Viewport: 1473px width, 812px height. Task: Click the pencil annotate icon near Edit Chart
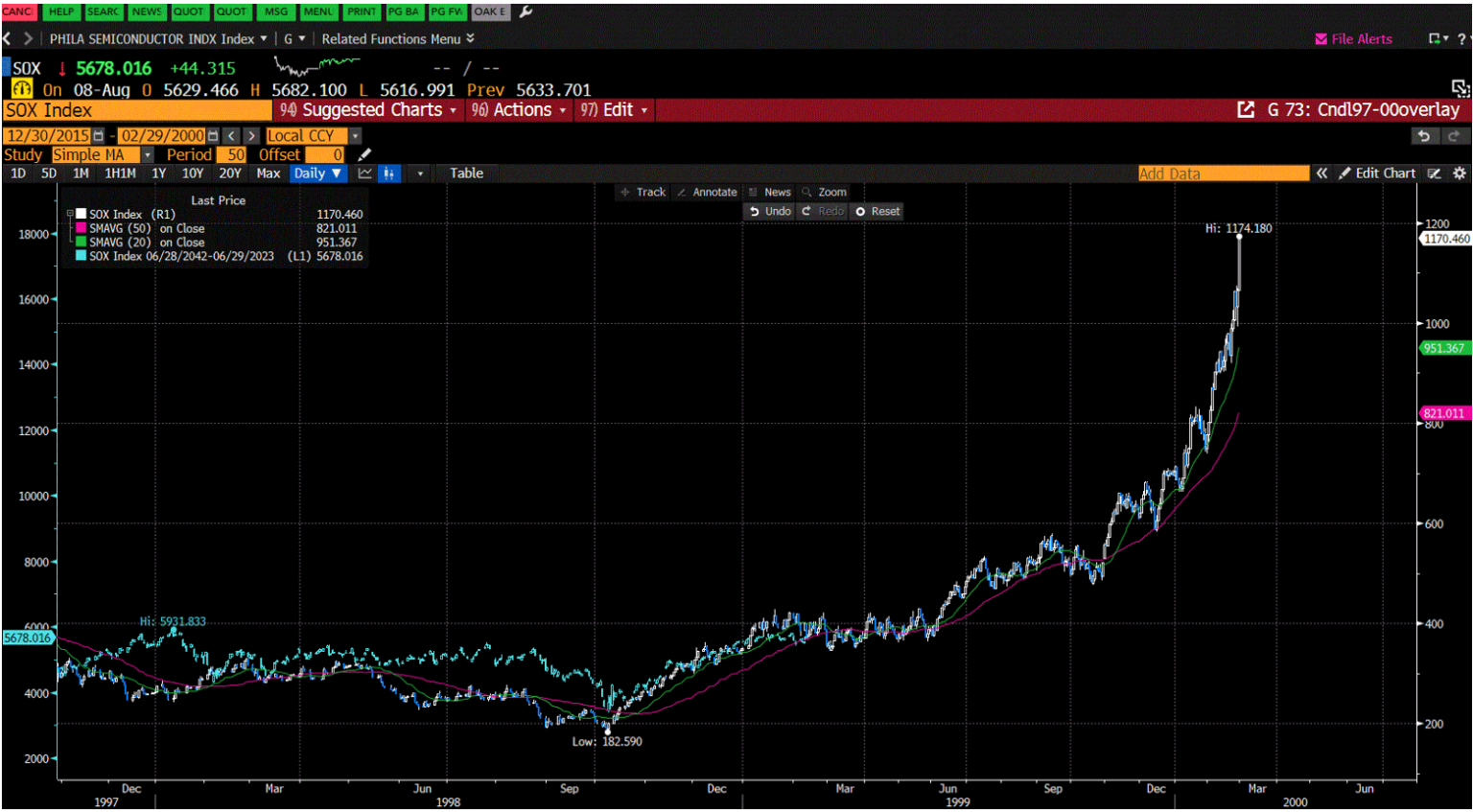1344,174
